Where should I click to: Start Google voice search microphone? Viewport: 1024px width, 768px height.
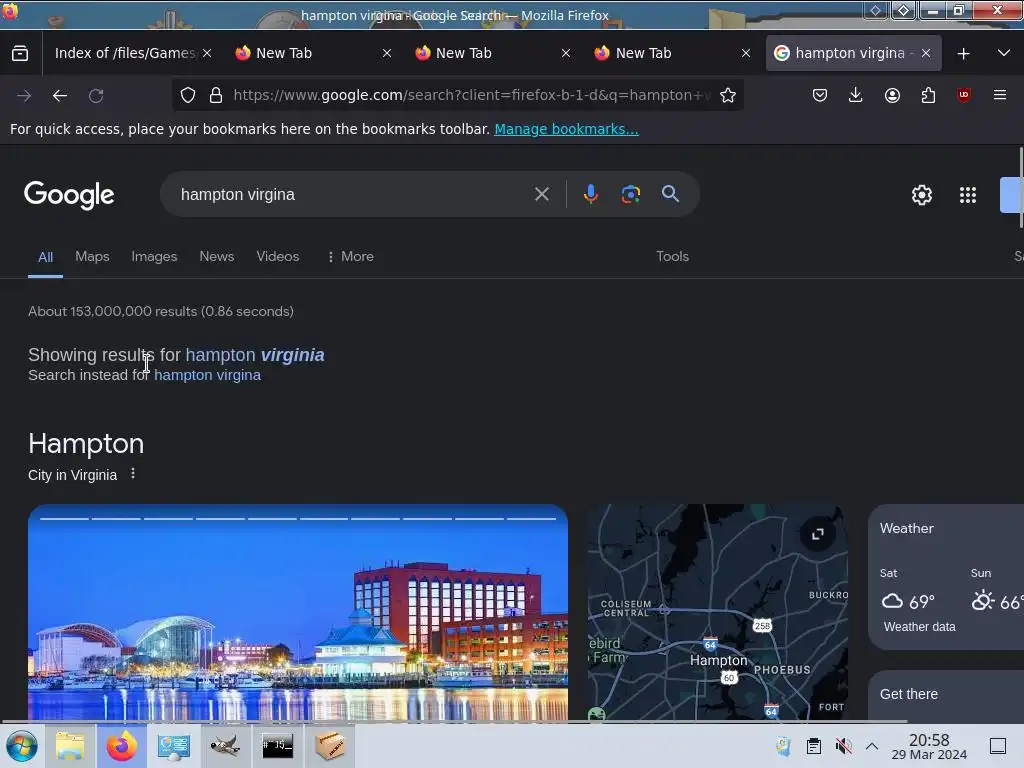(591, 194)
